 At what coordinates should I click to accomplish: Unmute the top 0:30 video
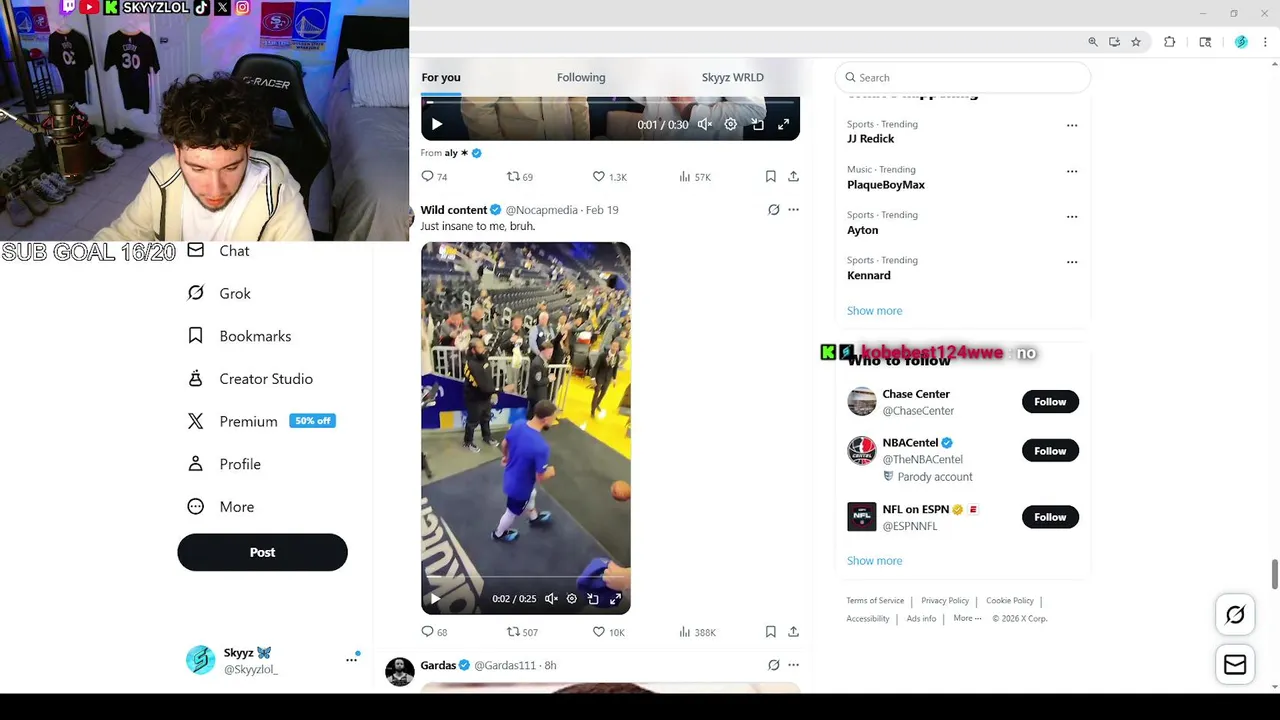click(x=705, y=124)
